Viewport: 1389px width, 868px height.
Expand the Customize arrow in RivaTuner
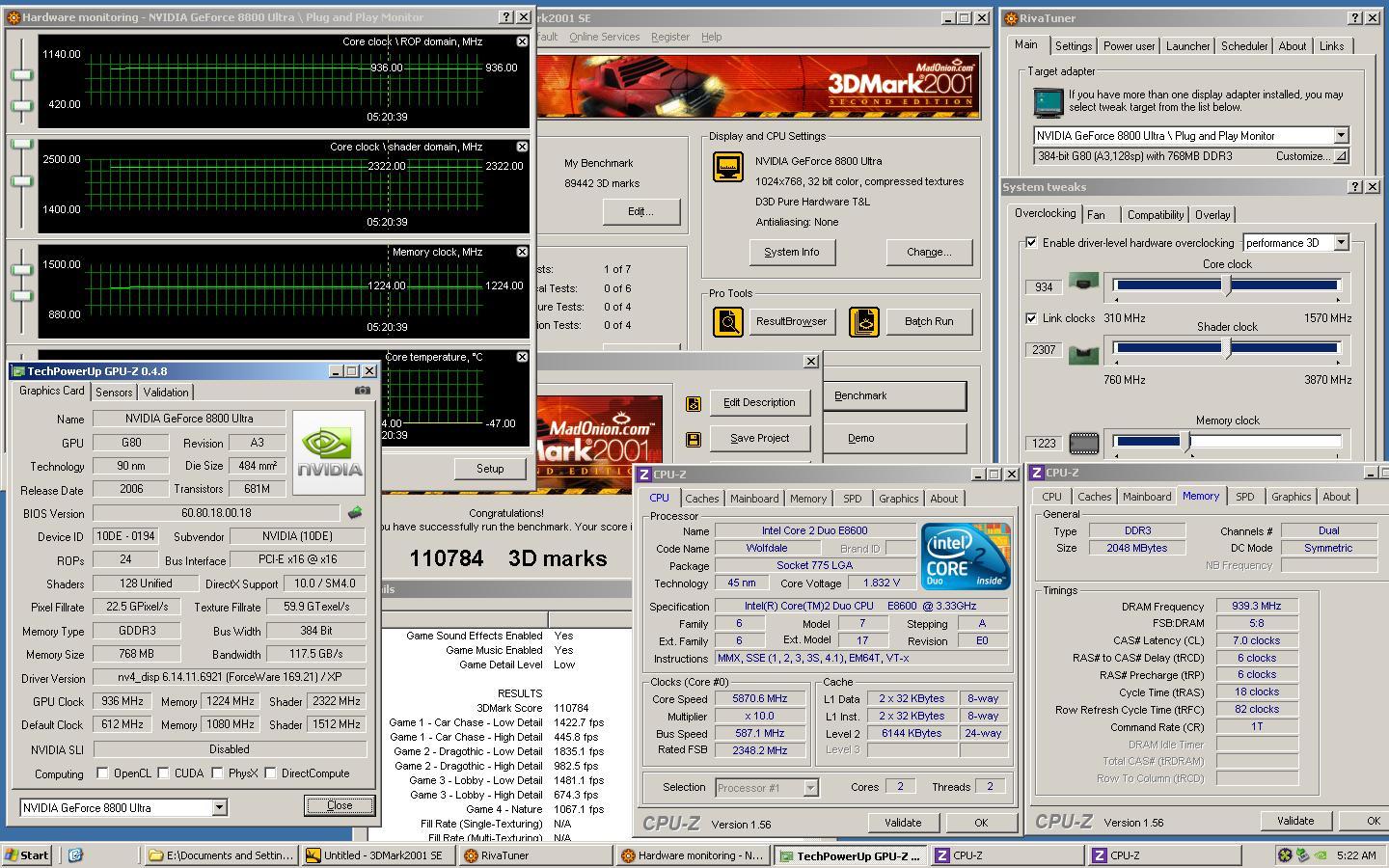point(1341,156)
